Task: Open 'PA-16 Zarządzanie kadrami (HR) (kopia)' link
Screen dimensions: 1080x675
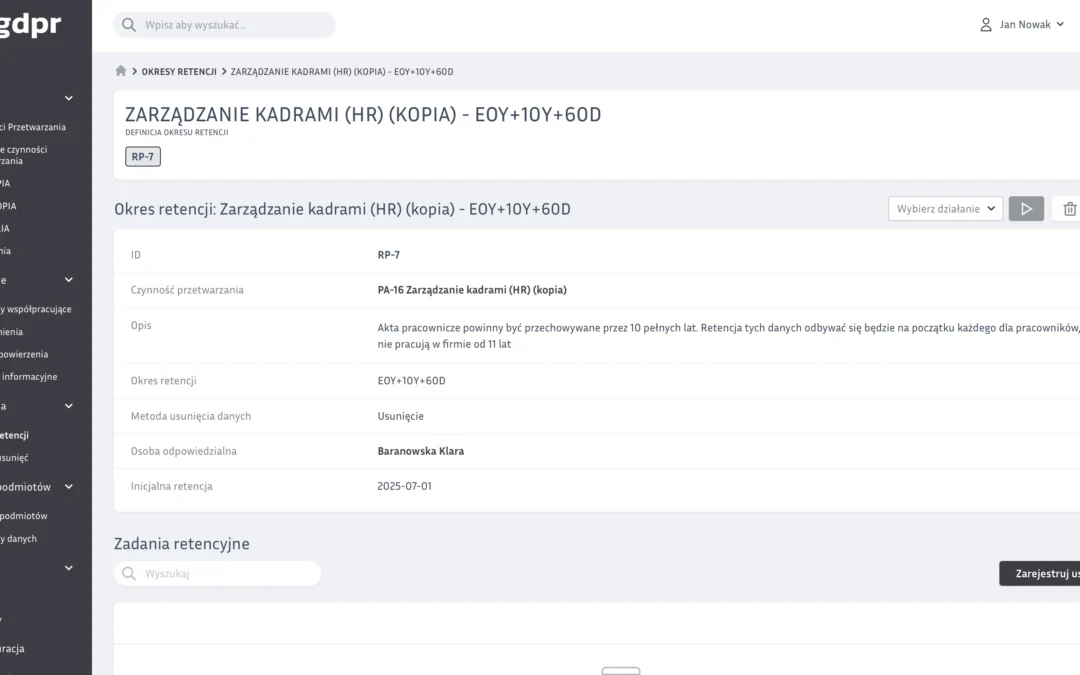Action: tap(472, 290)
